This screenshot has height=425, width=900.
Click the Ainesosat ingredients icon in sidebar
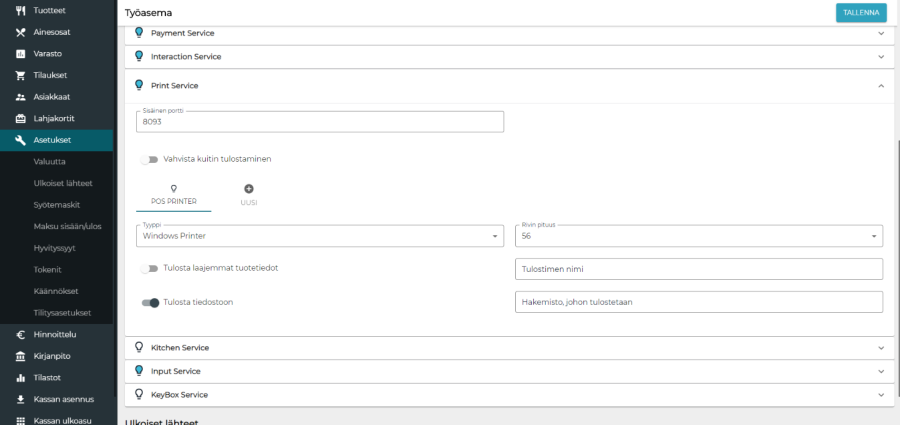(x=20, y=32)
